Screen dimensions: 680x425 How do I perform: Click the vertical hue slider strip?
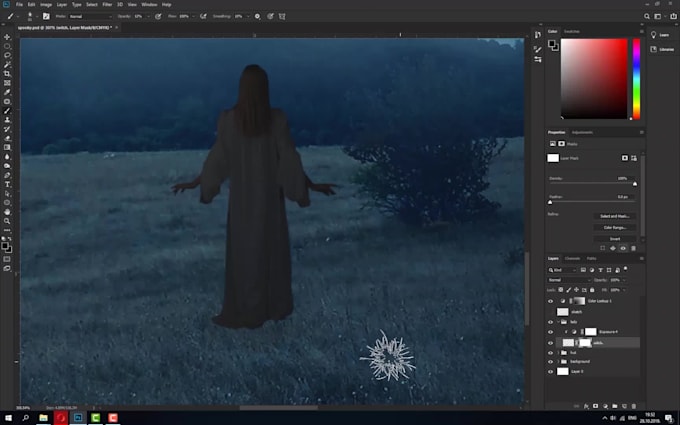[x=636, y=79]
